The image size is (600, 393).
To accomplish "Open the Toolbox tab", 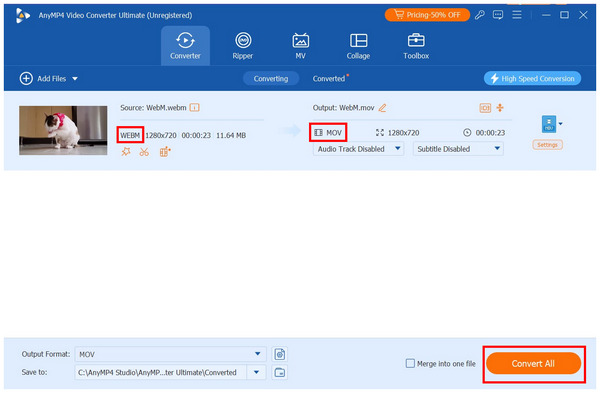I will click(416, 46).
